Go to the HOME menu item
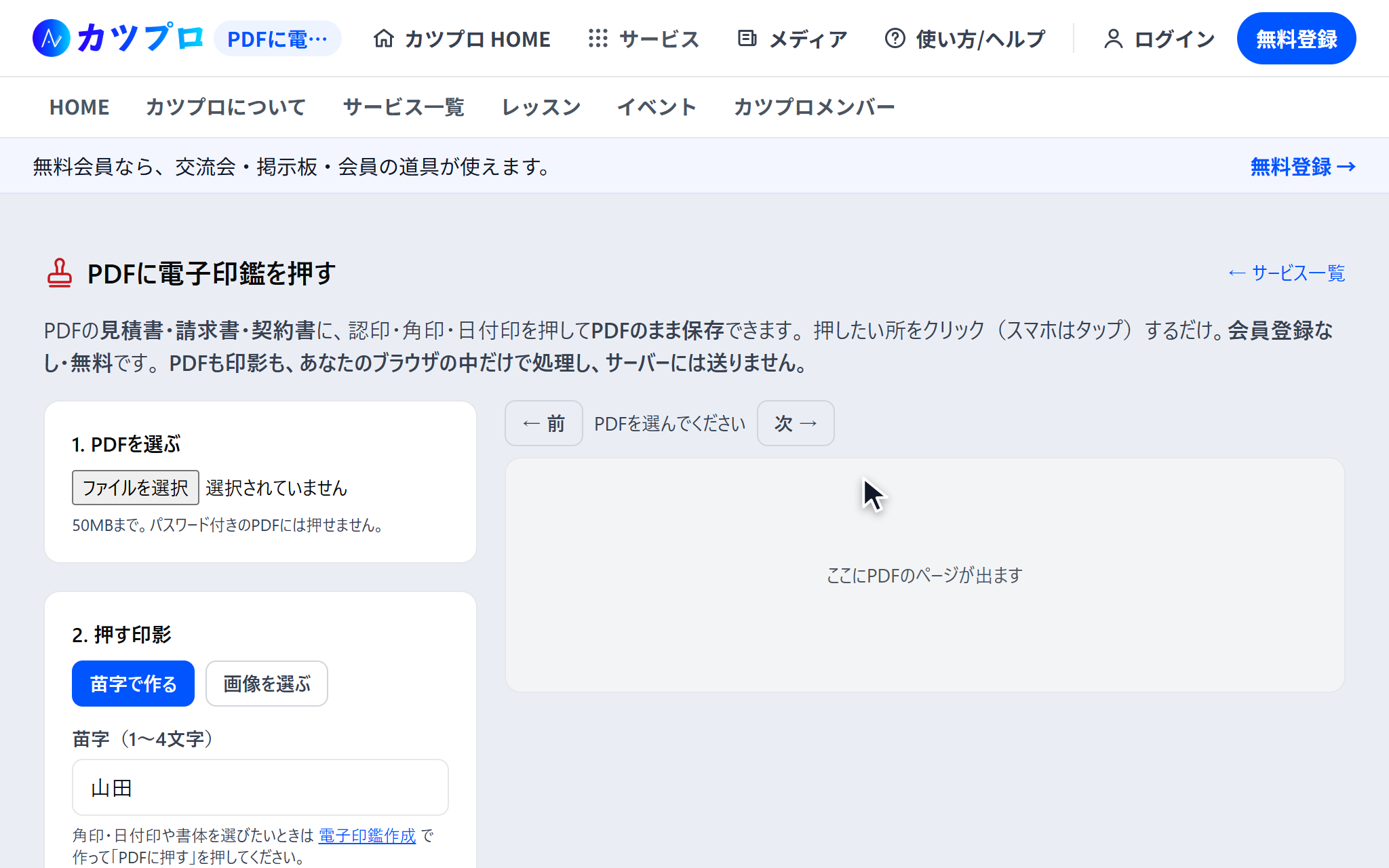This screenshot has height=868, width=1389. (79, 107)
